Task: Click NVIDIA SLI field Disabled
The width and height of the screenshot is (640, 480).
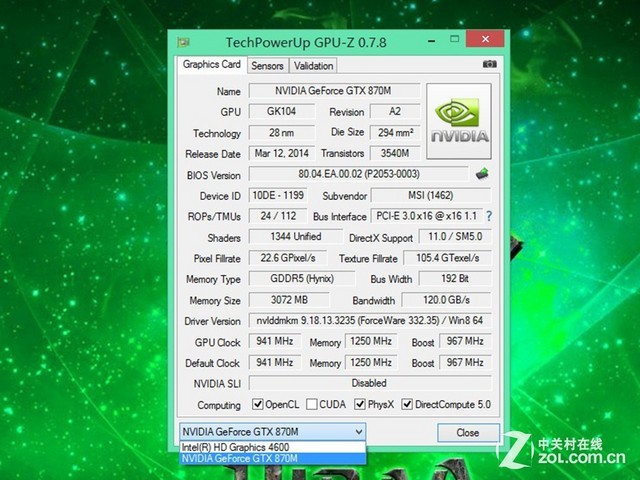Action: coord(370,383)
